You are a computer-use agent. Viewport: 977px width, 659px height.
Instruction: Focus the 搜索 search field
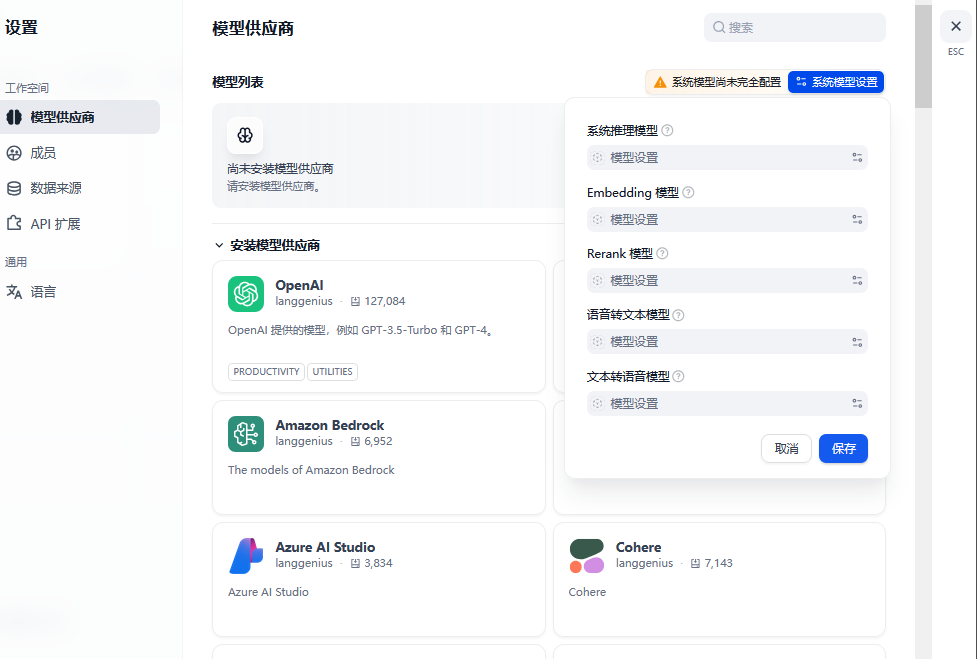click(794, 27)
